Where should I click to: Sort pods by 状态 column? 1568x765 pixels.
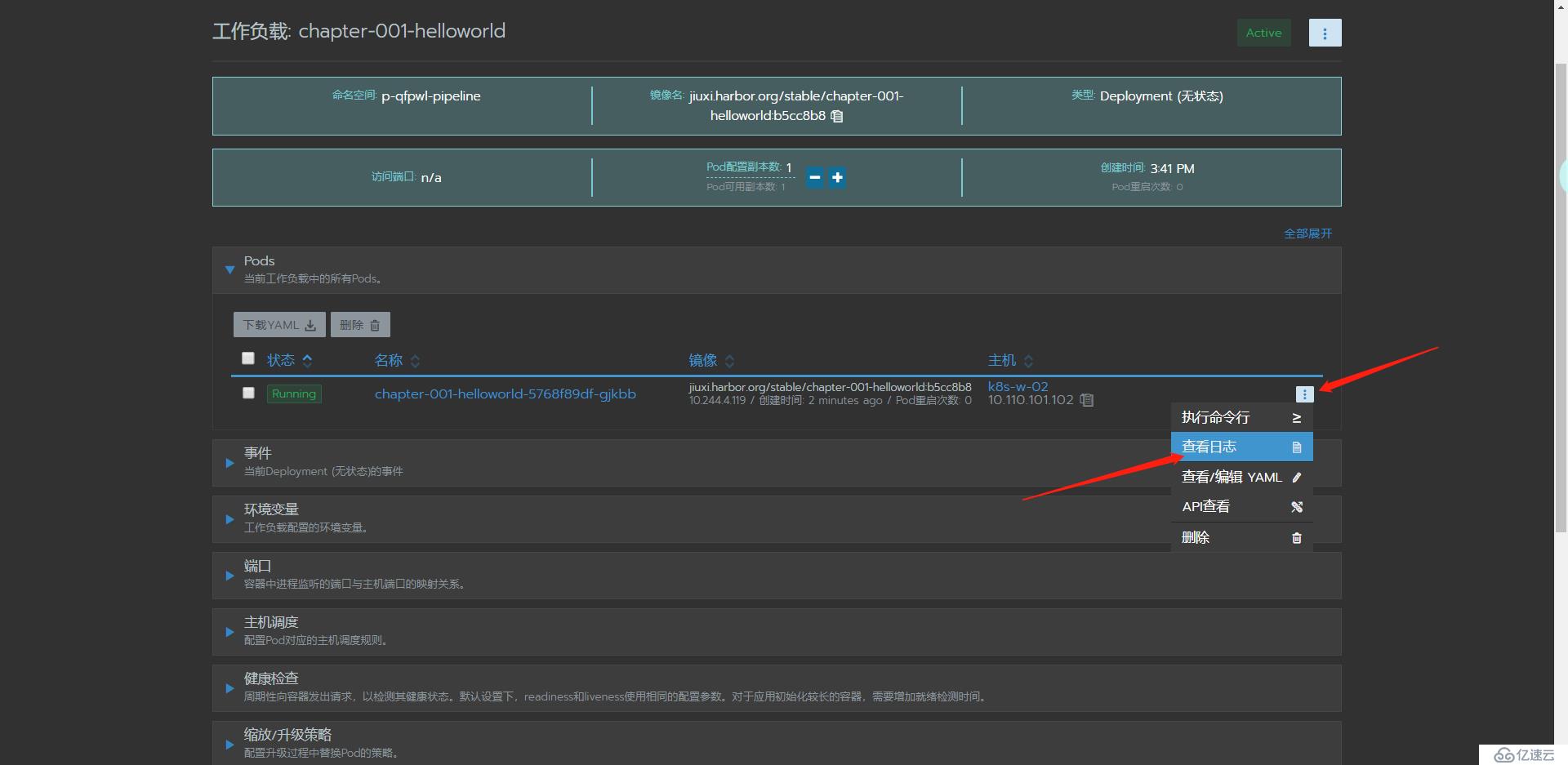pyautogui.click(x=289, y=360)
